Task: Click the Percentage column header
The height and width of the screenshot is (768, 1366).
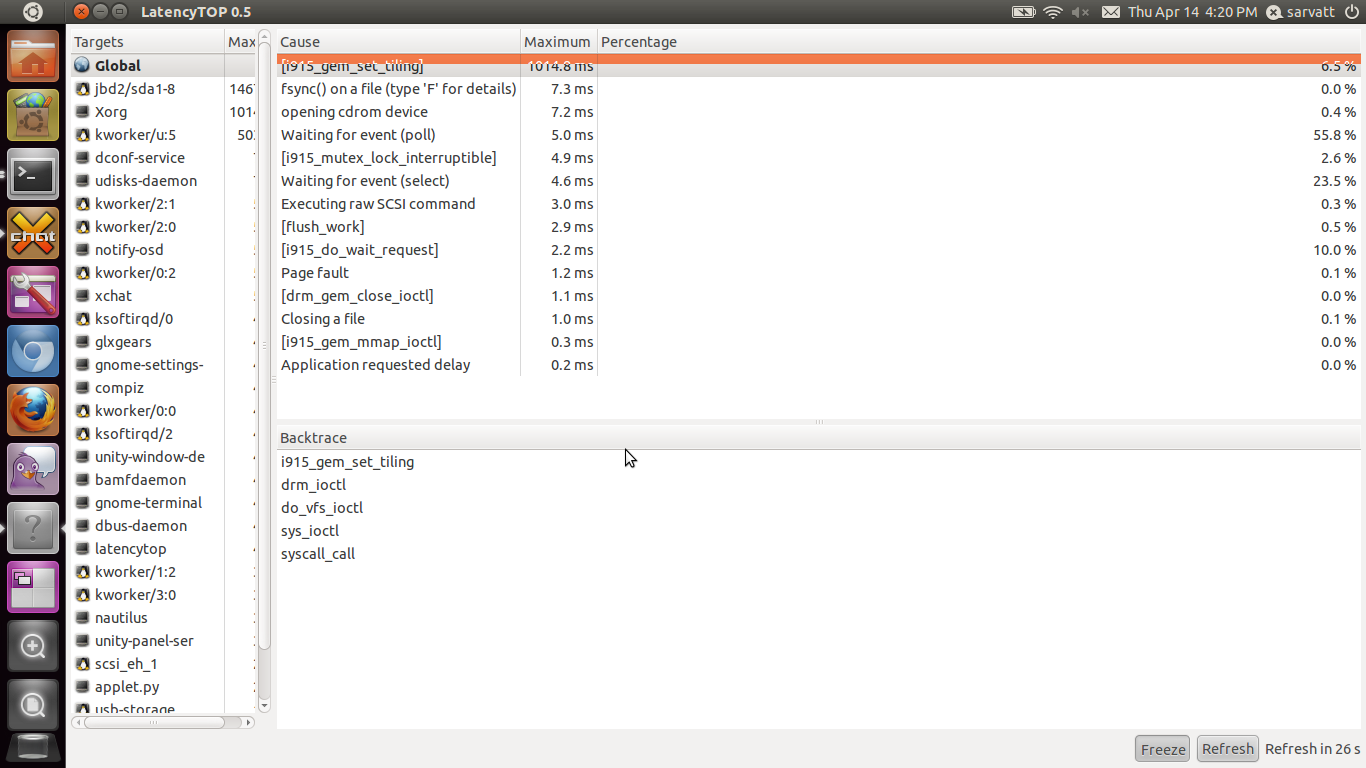Action: pos(639,42)
